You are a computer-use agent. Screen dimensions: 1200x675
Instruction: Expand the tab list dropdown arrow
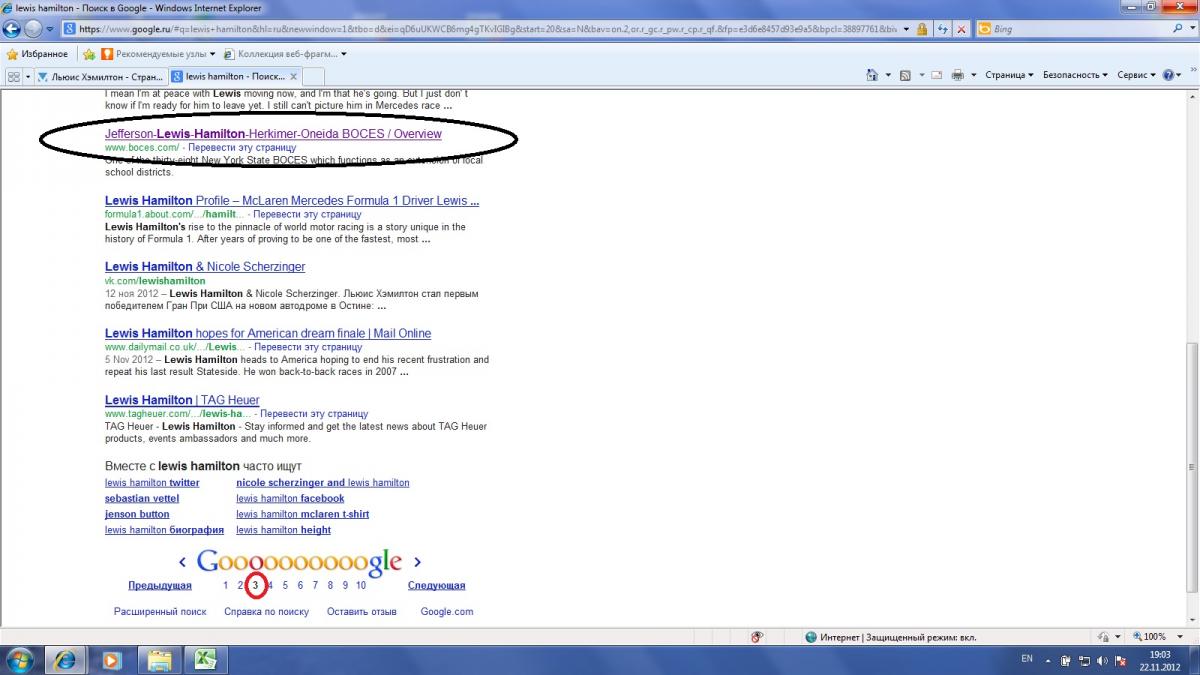28,76
